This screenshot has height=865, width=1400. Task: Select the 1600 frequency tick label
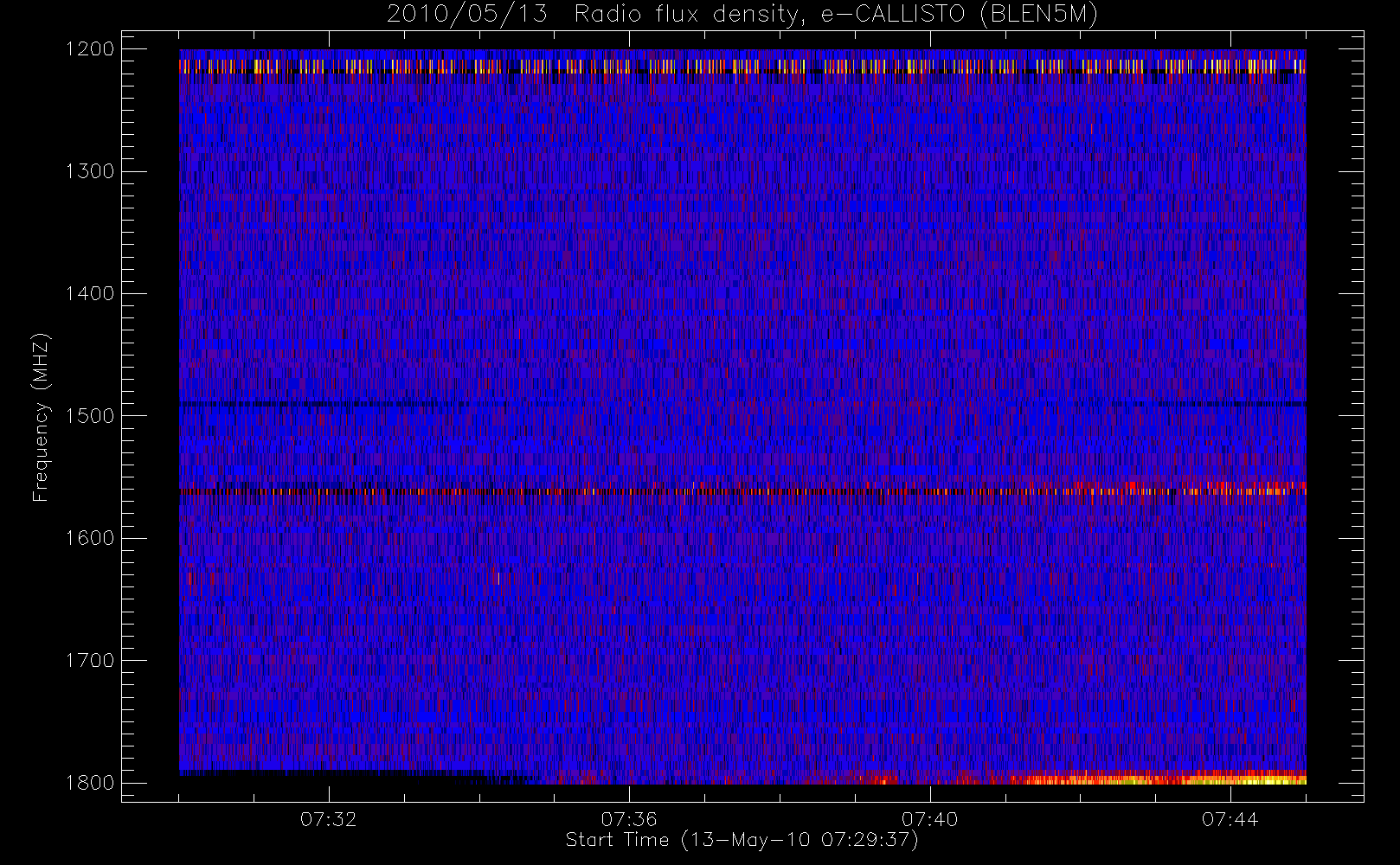click(x=90, y=538)
